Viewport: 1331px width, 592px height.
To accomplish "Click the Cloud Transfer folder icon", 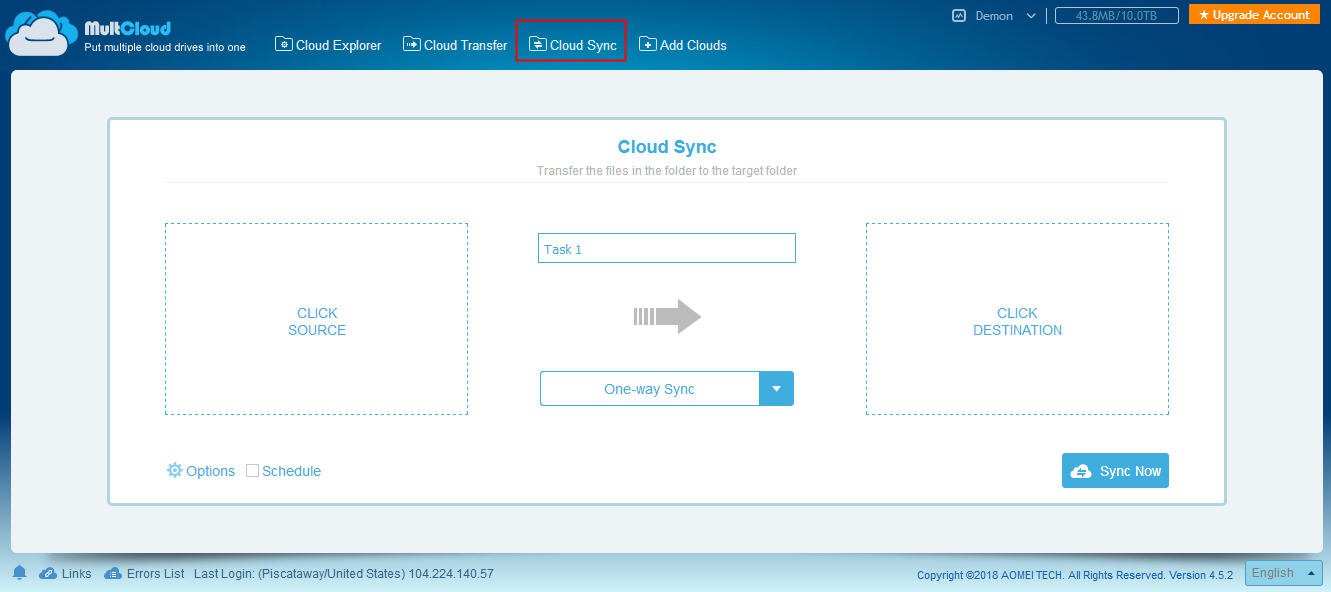I will (412, 44).
